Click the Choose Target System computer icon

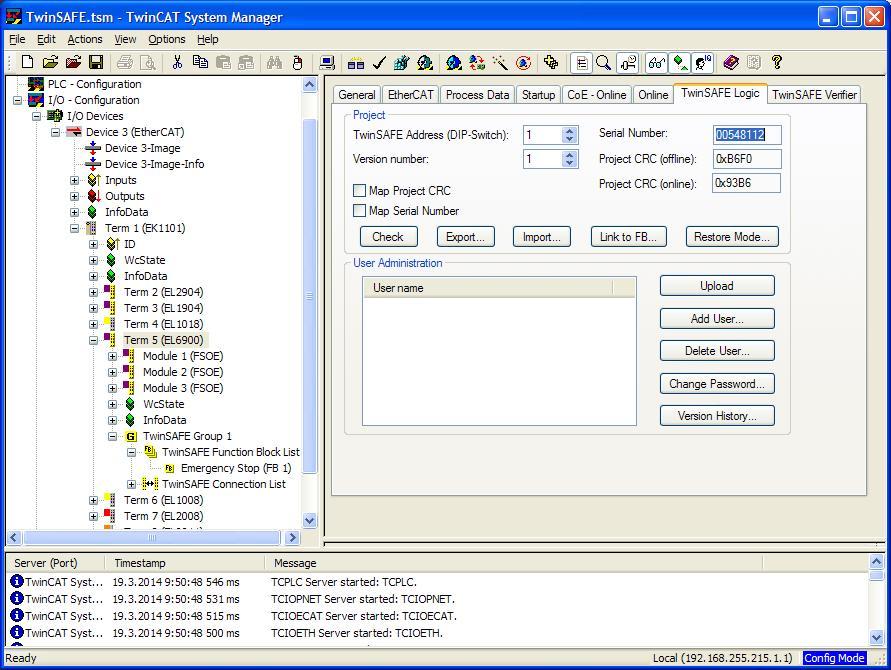click(x=327, y=63)
